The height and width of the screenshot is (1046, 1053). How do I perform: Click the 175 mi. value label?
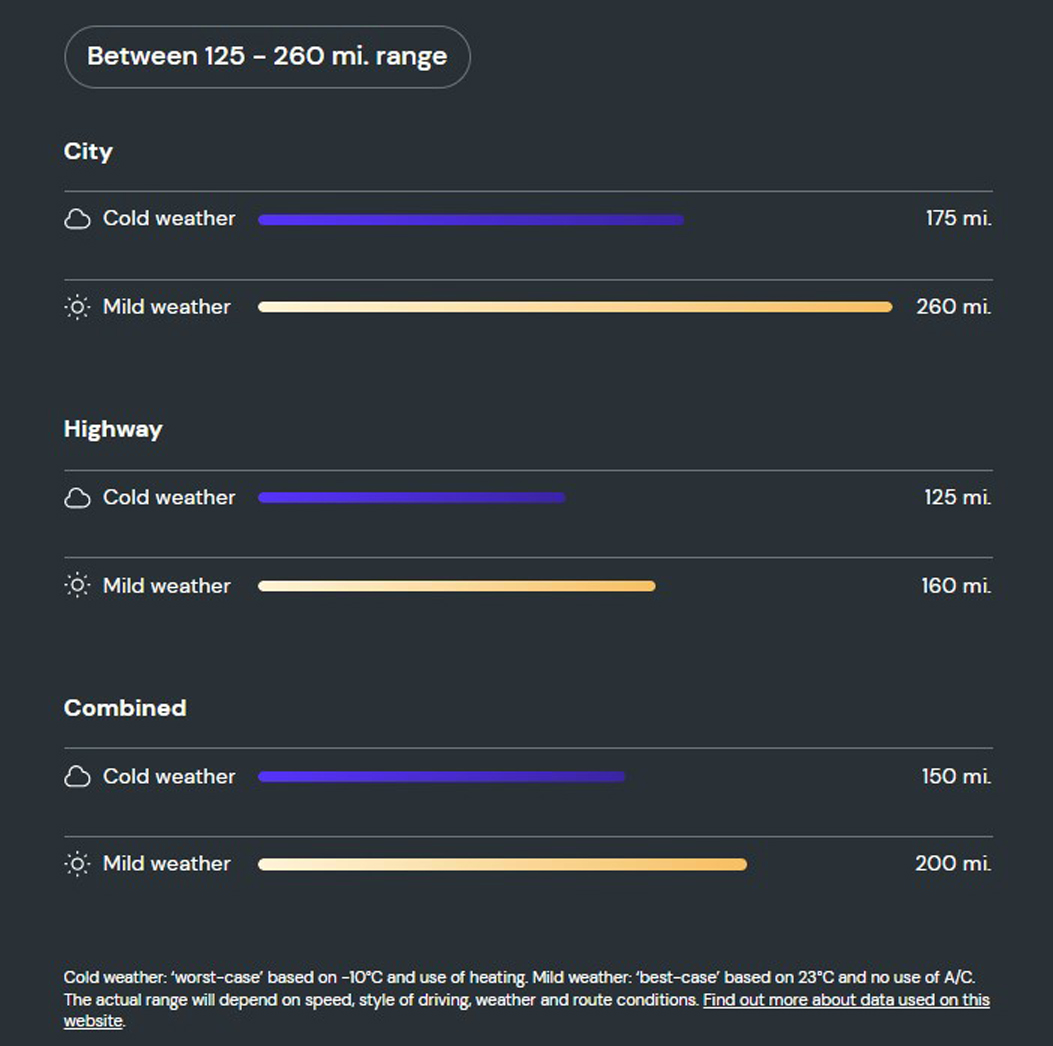(x=958, y=219)
